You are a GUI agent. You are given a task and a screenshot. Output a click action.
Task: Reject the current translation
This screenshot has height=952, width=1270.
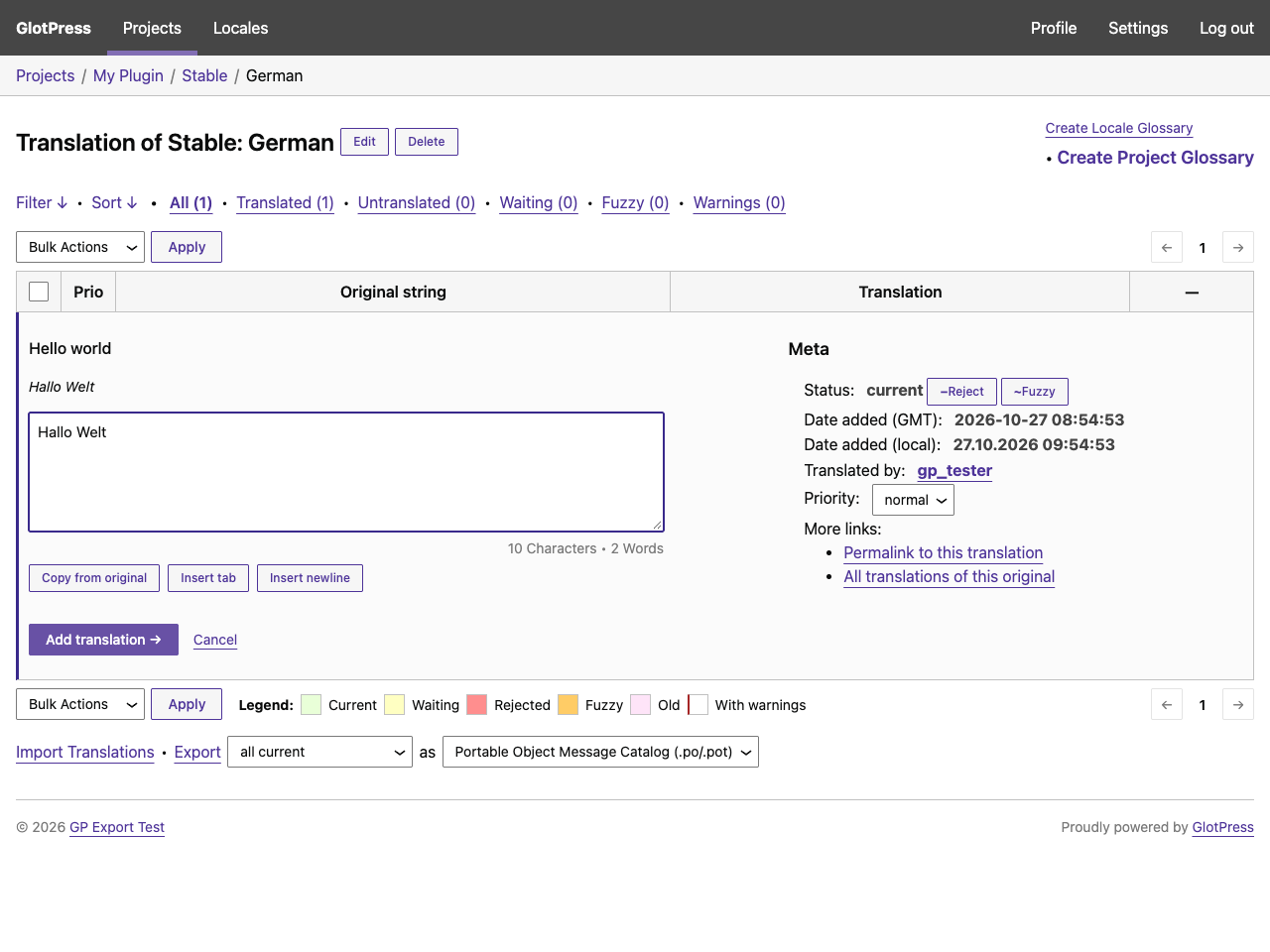(x=961, y=392)
